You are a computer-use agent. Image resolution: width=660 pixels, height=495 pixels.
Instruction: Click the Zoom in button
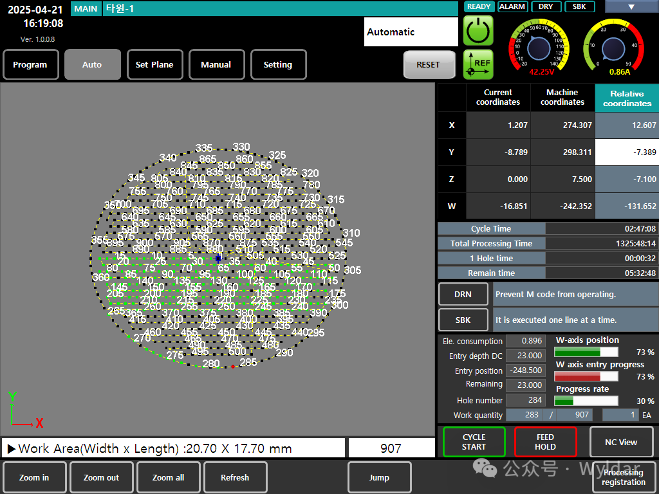35,477
